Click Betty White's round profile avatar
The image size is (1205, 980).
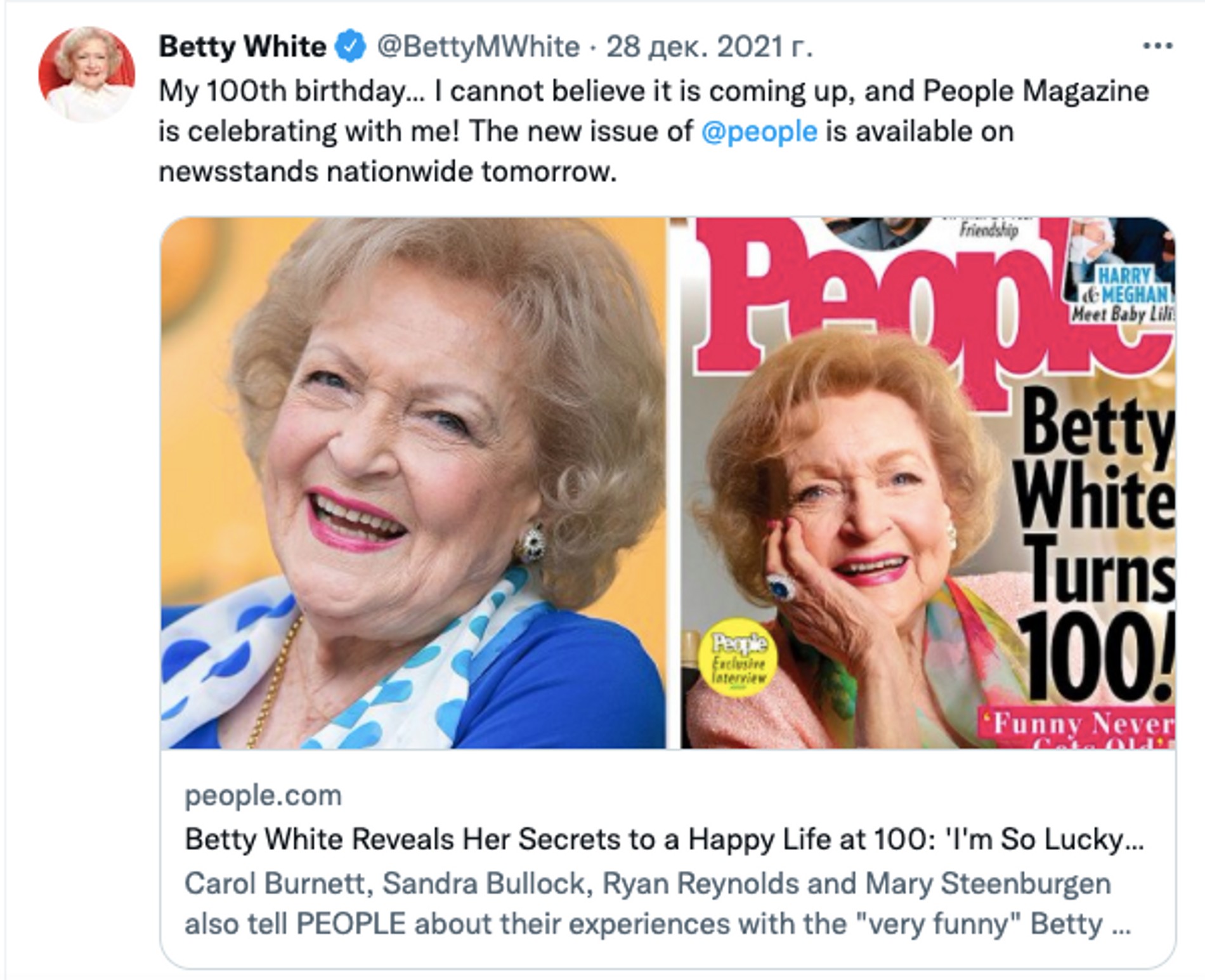[87, 74]
